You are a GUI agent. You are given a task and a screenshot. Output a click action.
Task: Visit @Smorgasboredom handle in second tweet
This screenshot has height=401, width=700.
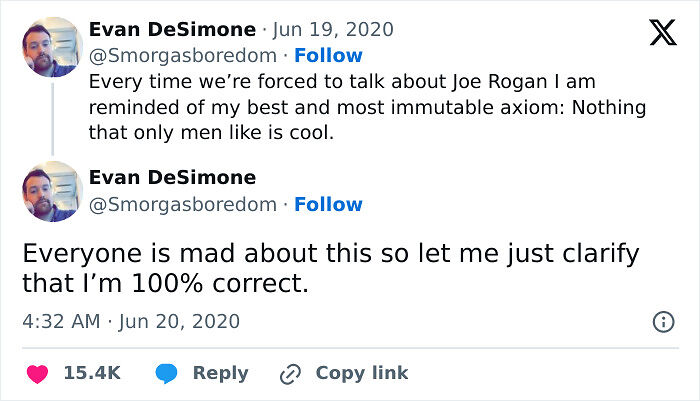[182, 204]
